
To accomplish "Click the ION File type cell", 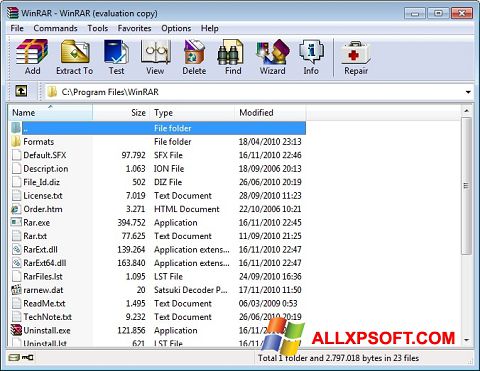I will point(169,169).
